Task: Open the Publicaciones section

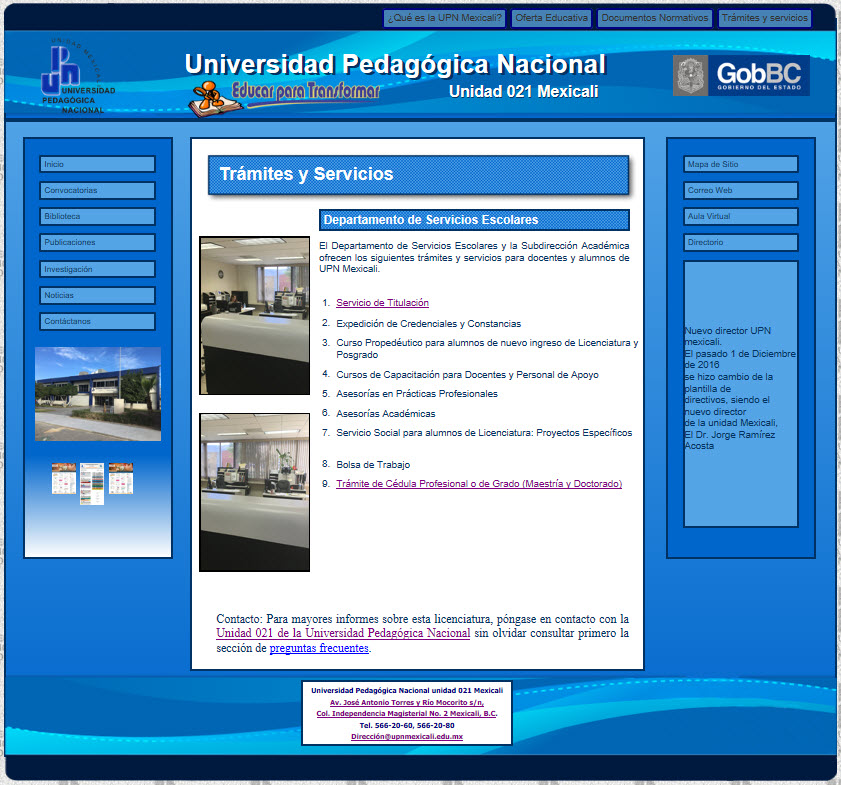Action: (97, 242)
